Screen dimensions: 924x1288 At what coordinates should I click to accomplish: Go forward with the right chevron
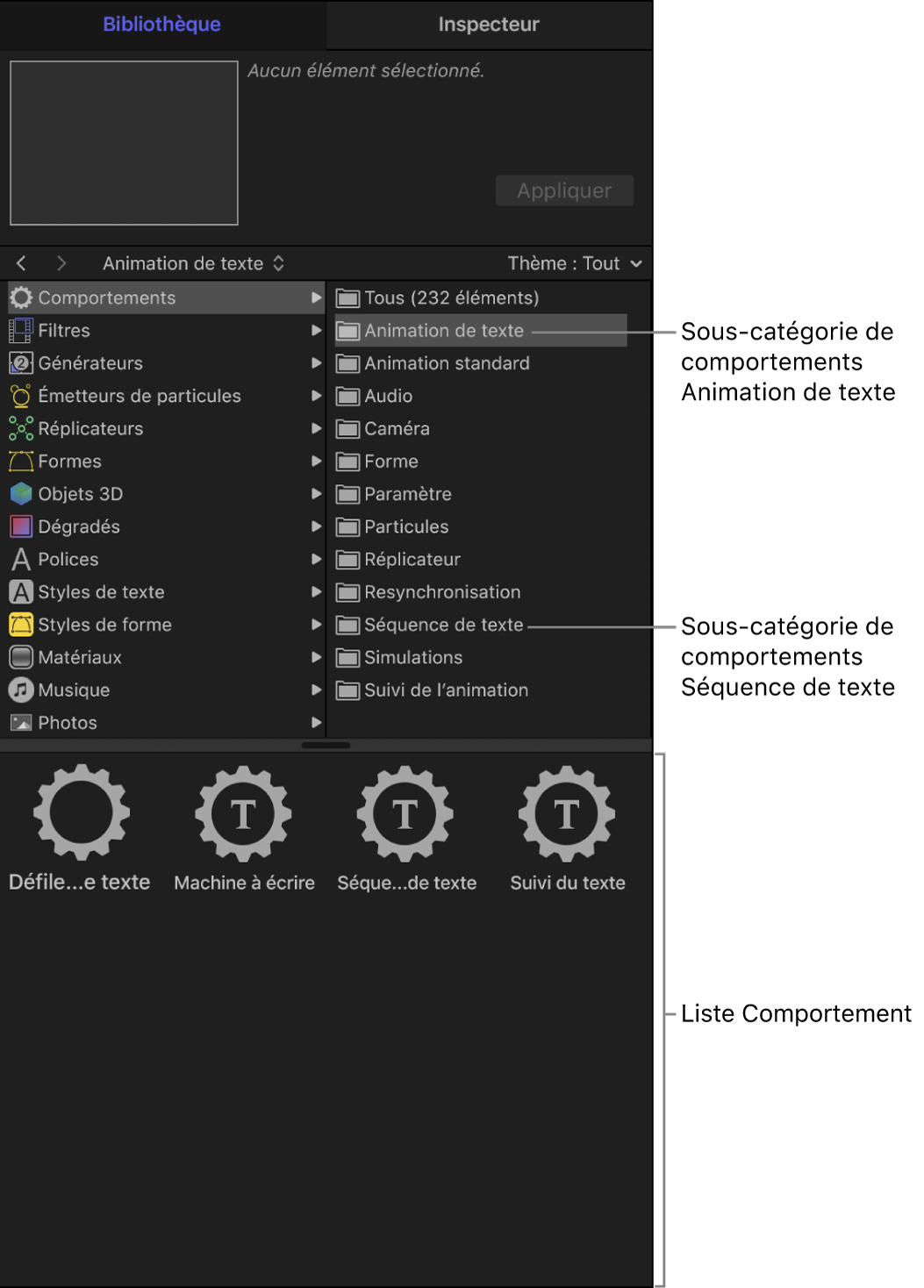pyautogui.click(x=61, y=263)
